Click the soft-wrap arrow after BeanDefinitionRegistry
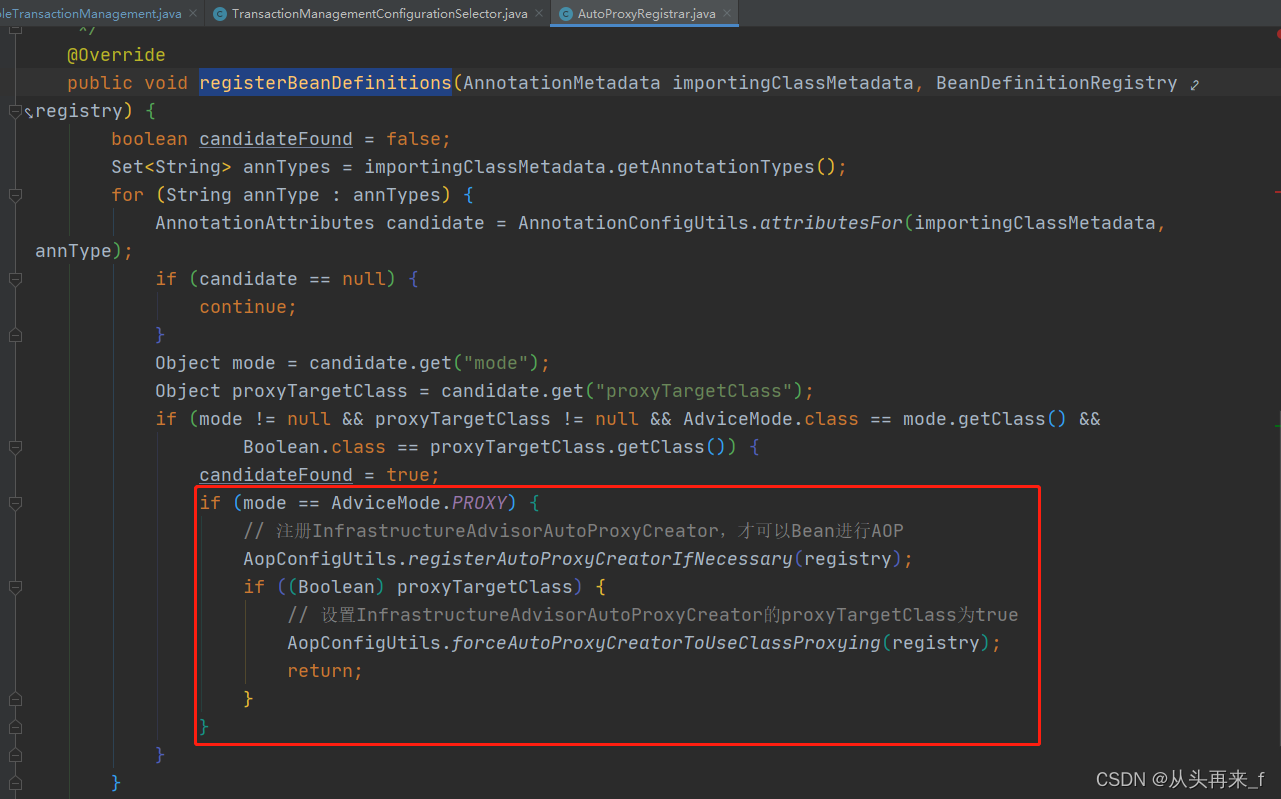1281x799 pixels. pyautogui.click(x=1194, y=85)
